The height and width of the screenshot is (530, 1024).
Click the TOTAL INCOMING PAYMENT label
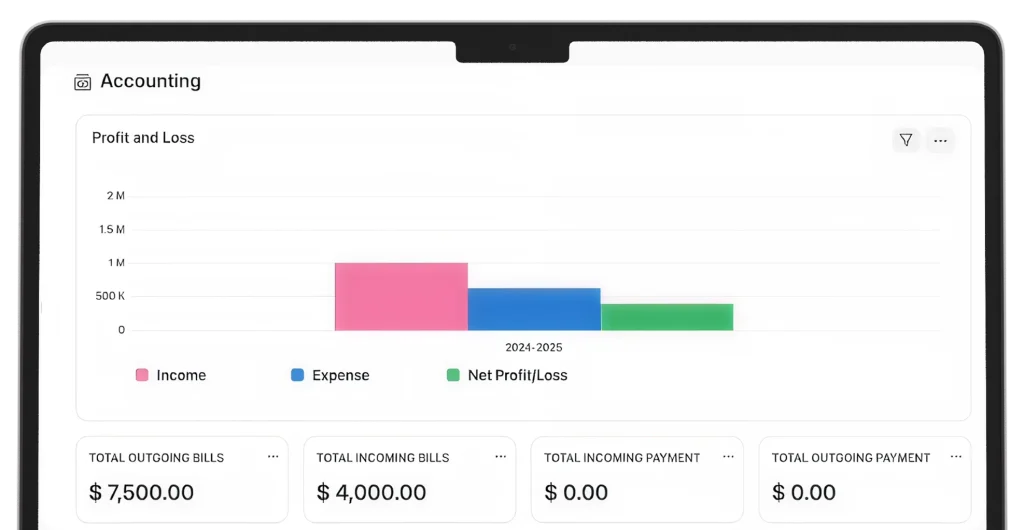(x=622, y=458)
